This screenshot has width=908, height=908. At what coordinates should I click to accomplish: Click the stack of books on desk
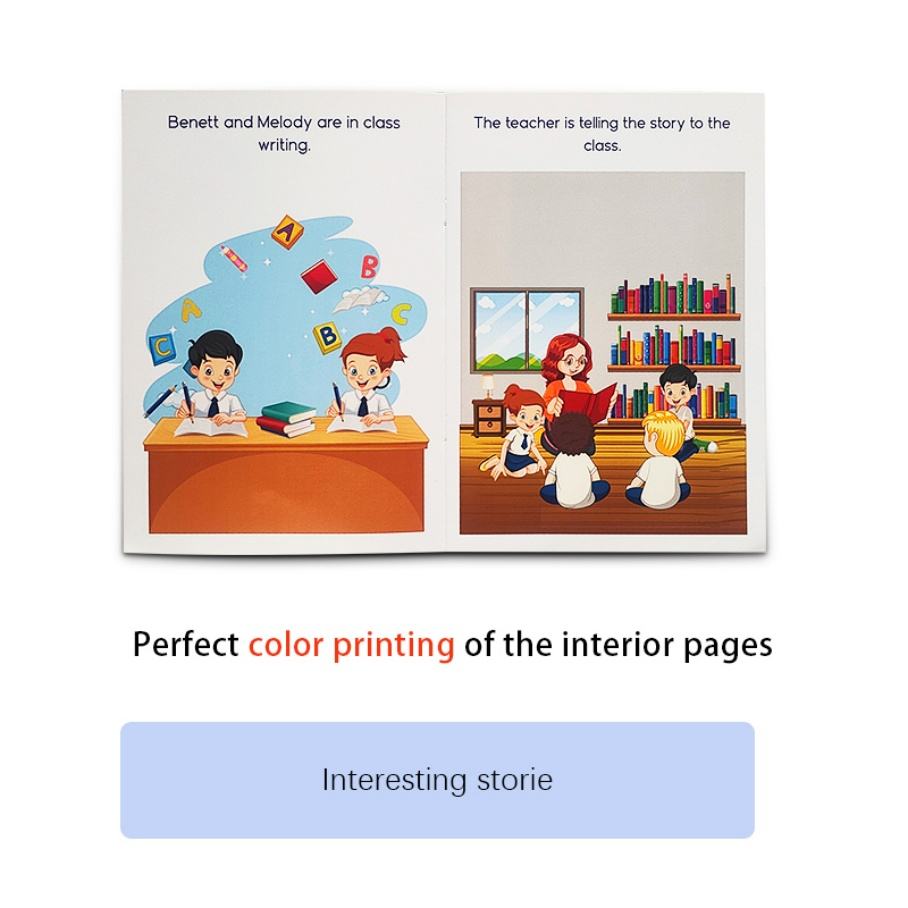tap(285, 416)
